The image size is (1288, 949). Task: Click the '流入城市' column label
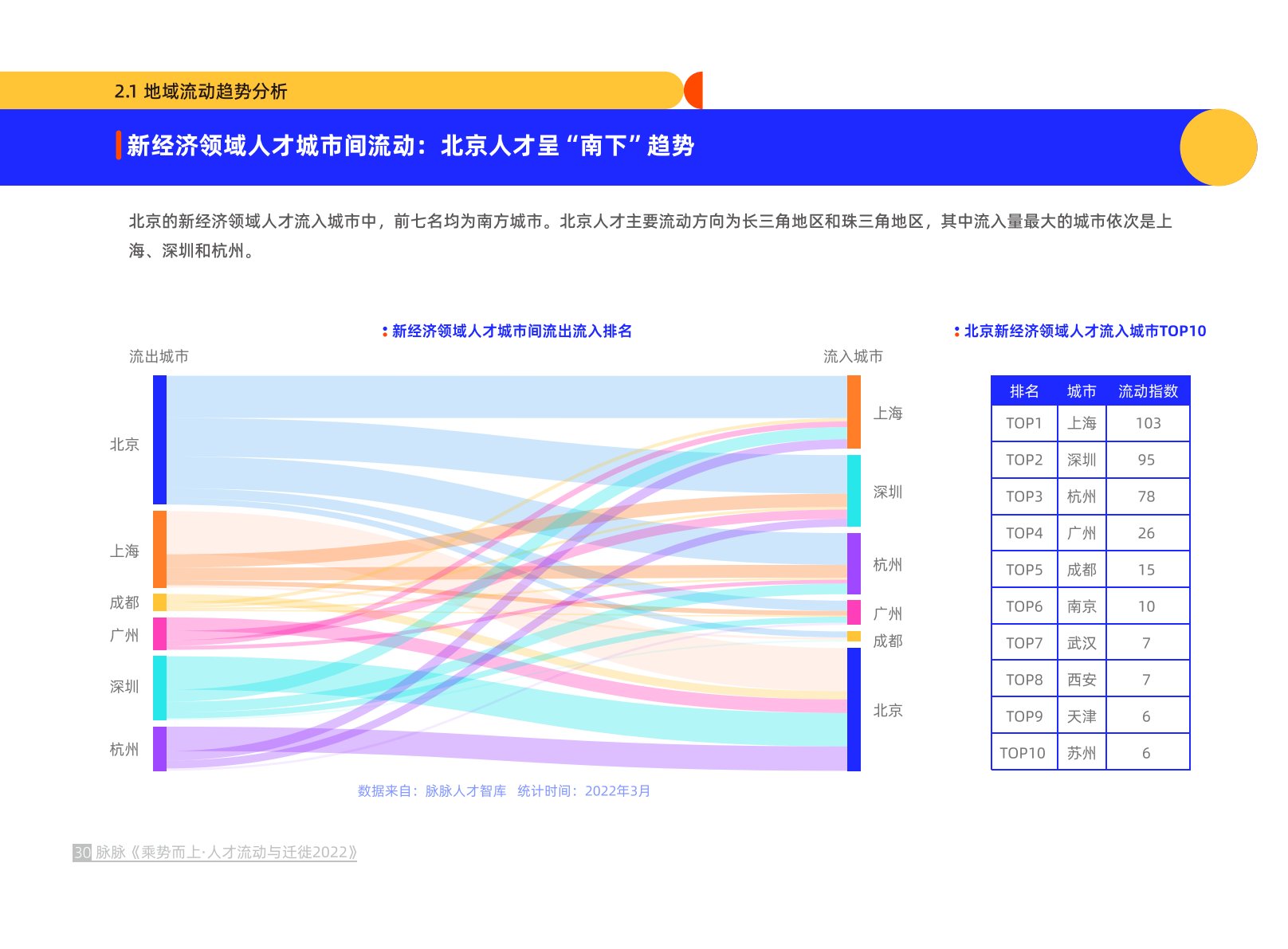coord(853,356)
